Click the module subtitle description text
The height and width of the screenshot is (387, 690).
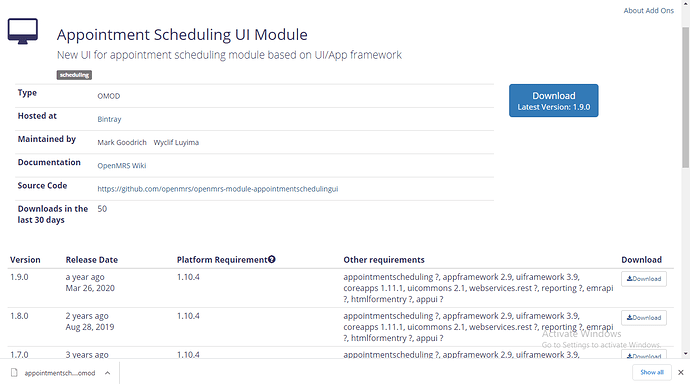(229, 55)
